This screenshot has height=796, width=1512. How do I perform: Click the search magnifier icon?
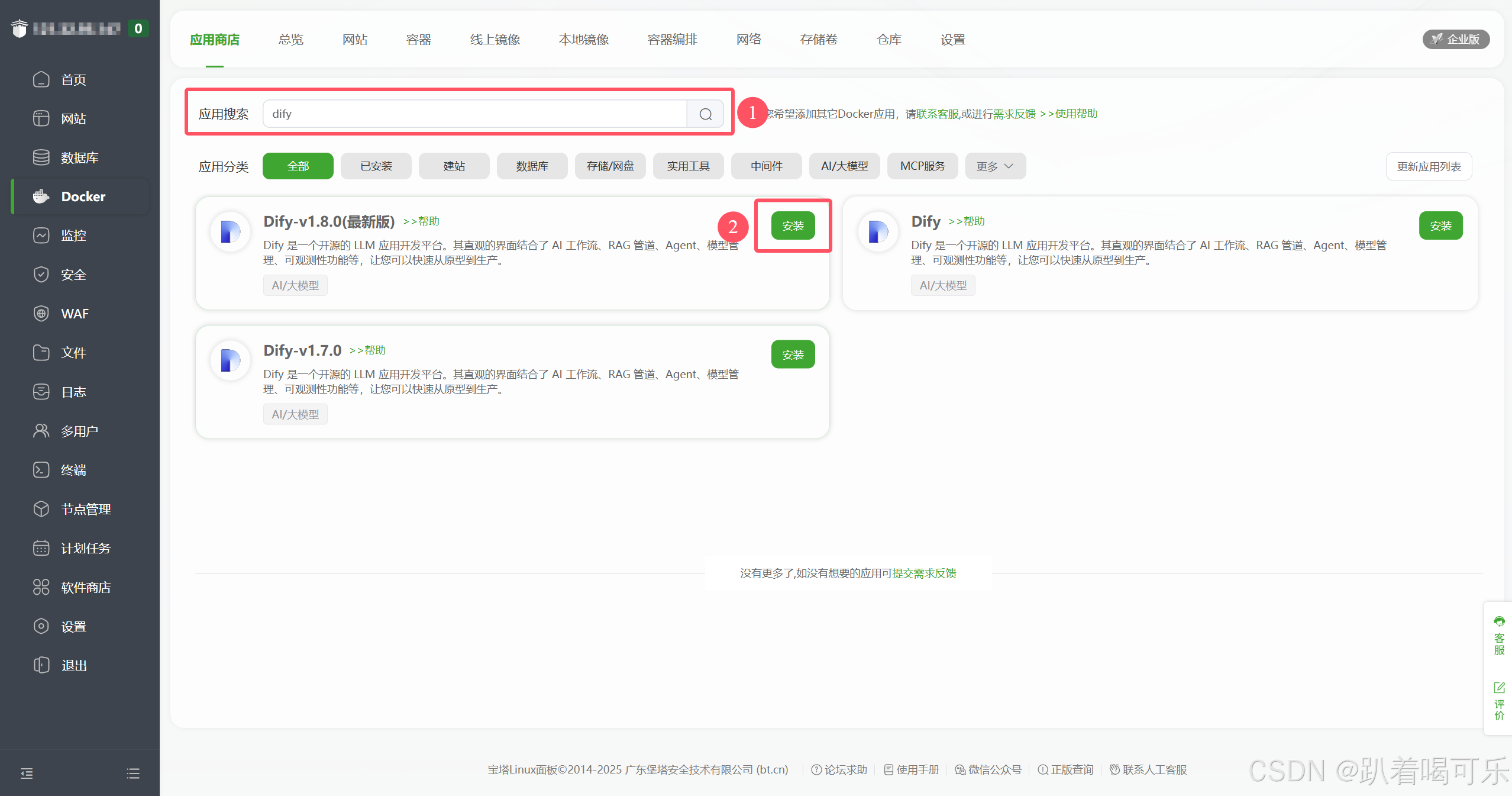click(705, 114)
